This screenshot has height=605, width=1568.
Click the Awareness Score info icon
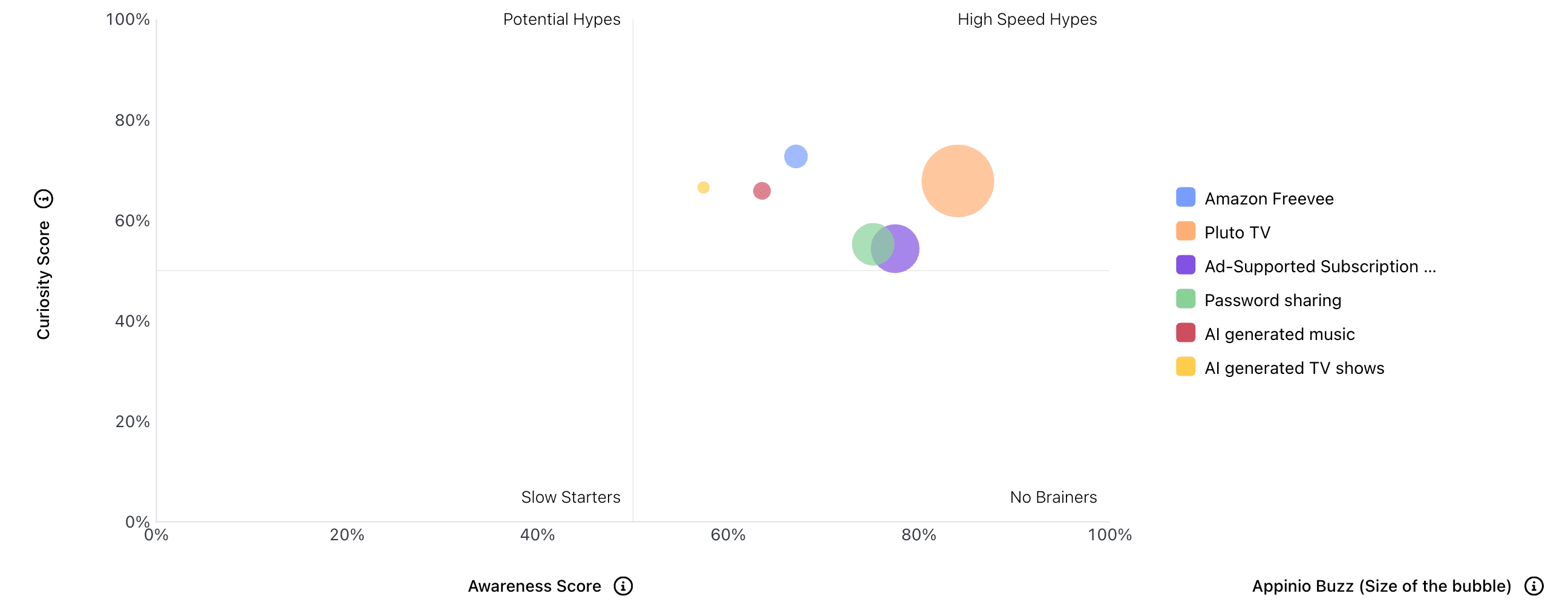point(622,586)
